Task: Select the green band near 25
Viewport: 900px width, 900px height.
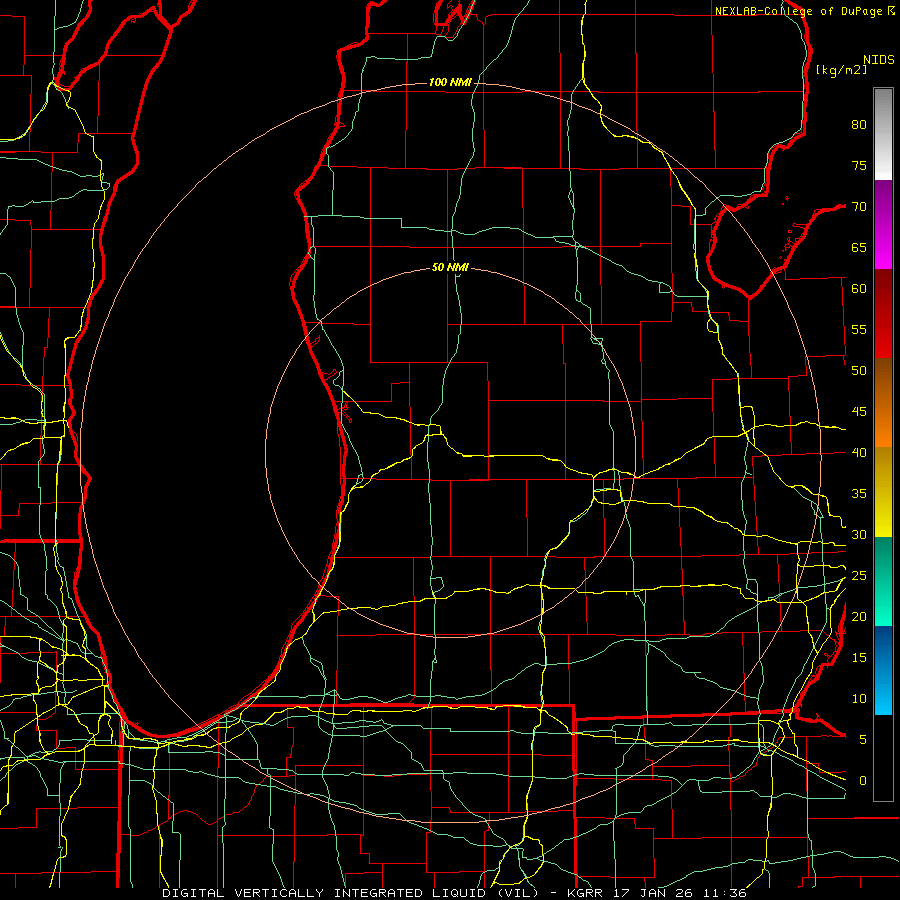Action: point(883,581)
